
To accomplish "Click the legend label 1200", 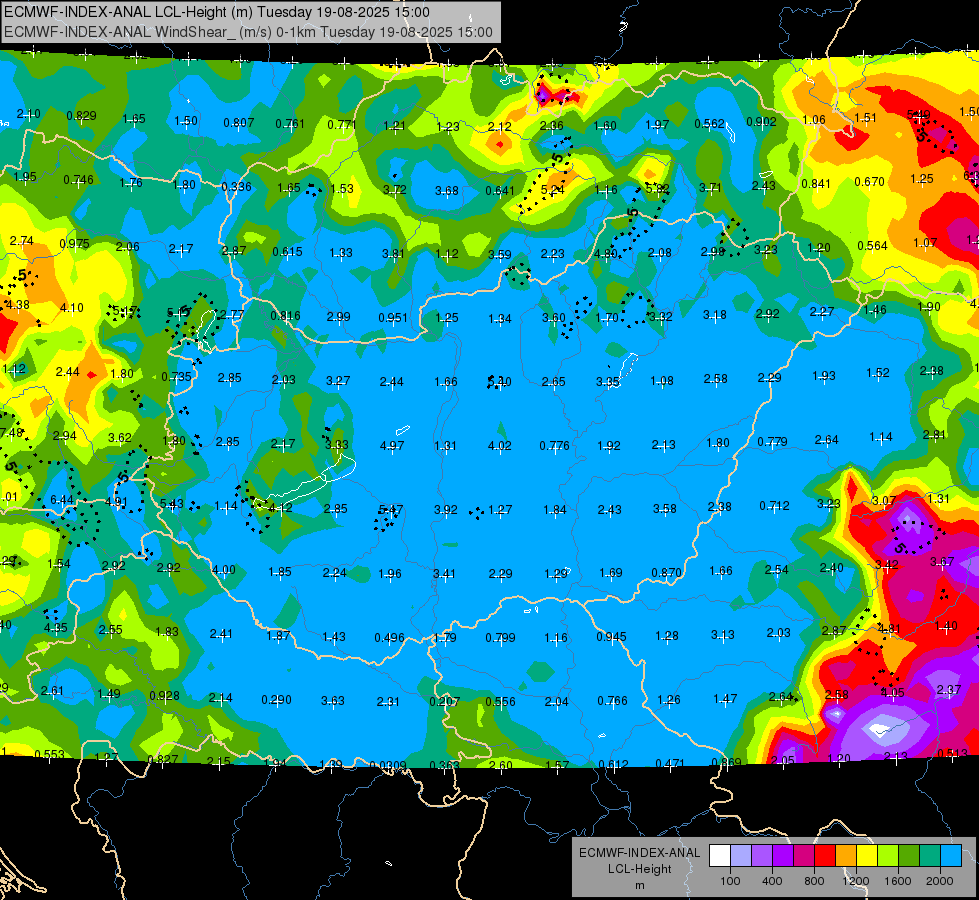I will coord(855,881).
